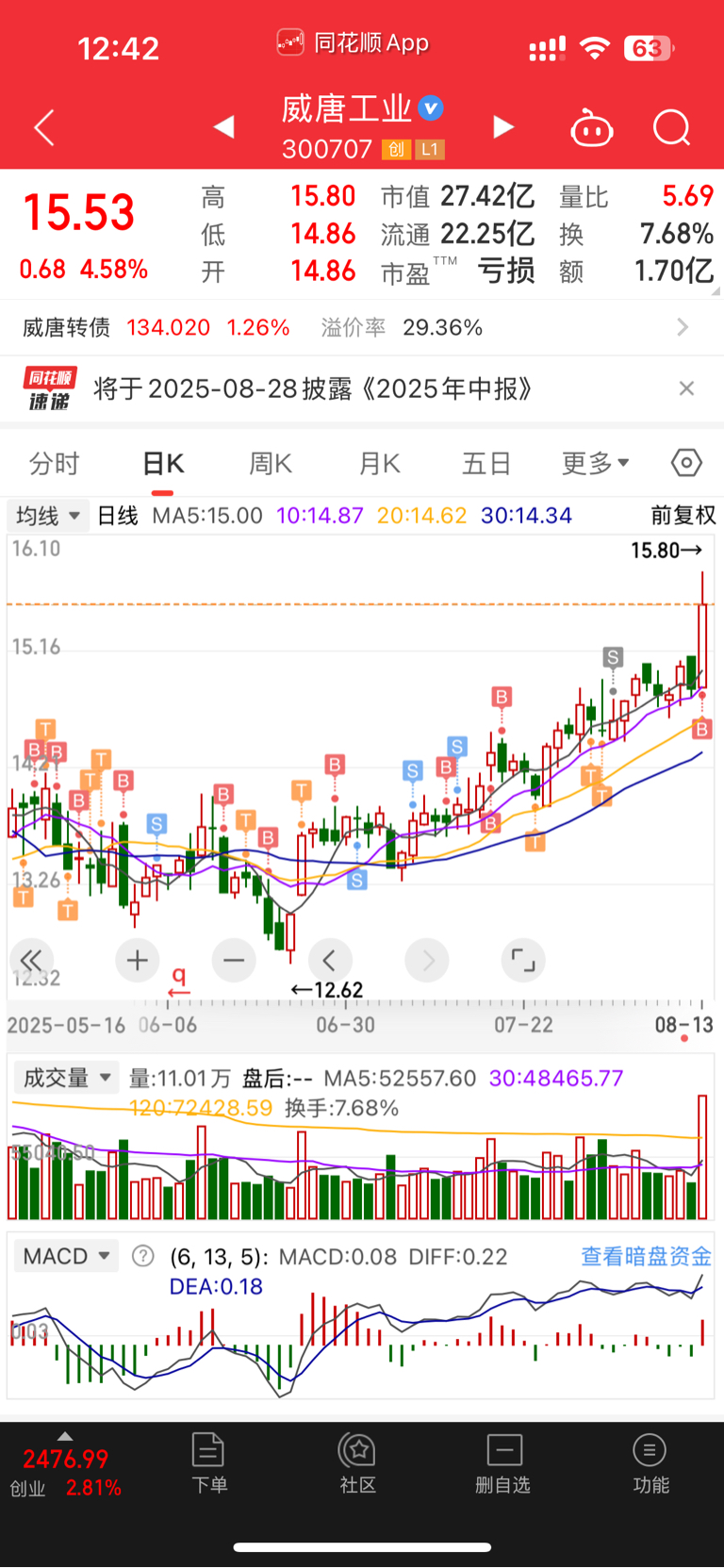Select the 07-22 date marker on the axis
Screen dimensions: 724x1568
(524, 1025)
